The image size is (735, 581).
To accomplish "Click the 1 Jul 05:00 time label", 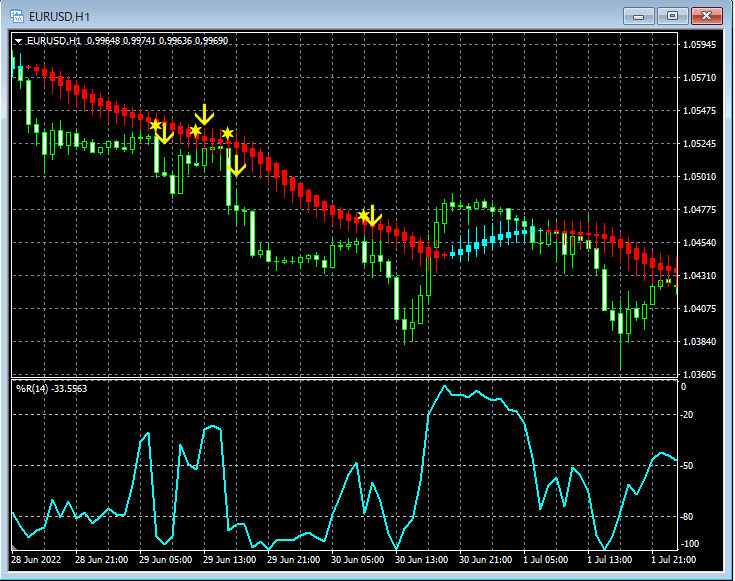I will coord(546,559).
